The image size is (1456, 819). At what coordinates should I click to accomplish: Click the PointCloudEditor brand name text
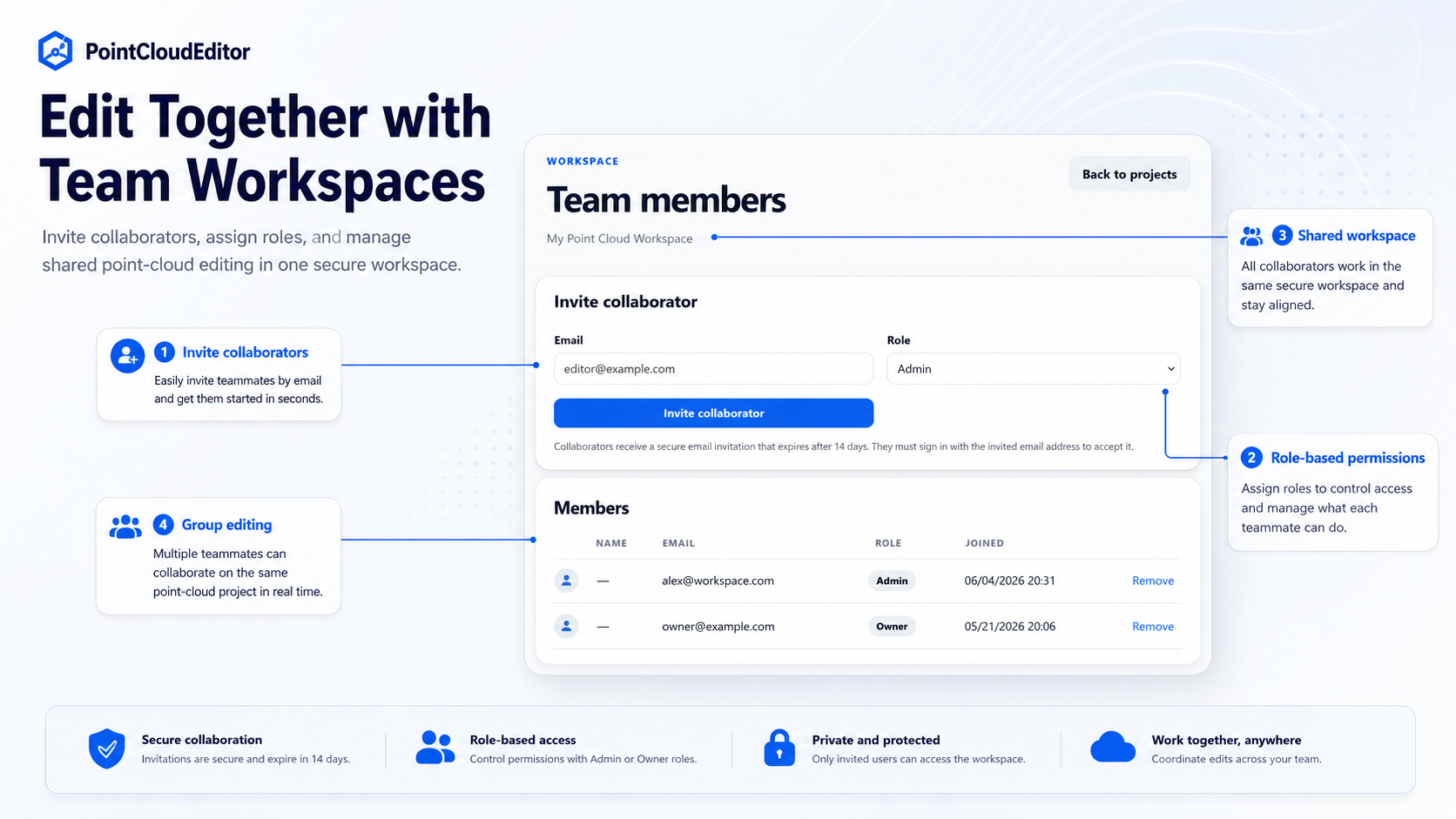(x=167, y=51)
